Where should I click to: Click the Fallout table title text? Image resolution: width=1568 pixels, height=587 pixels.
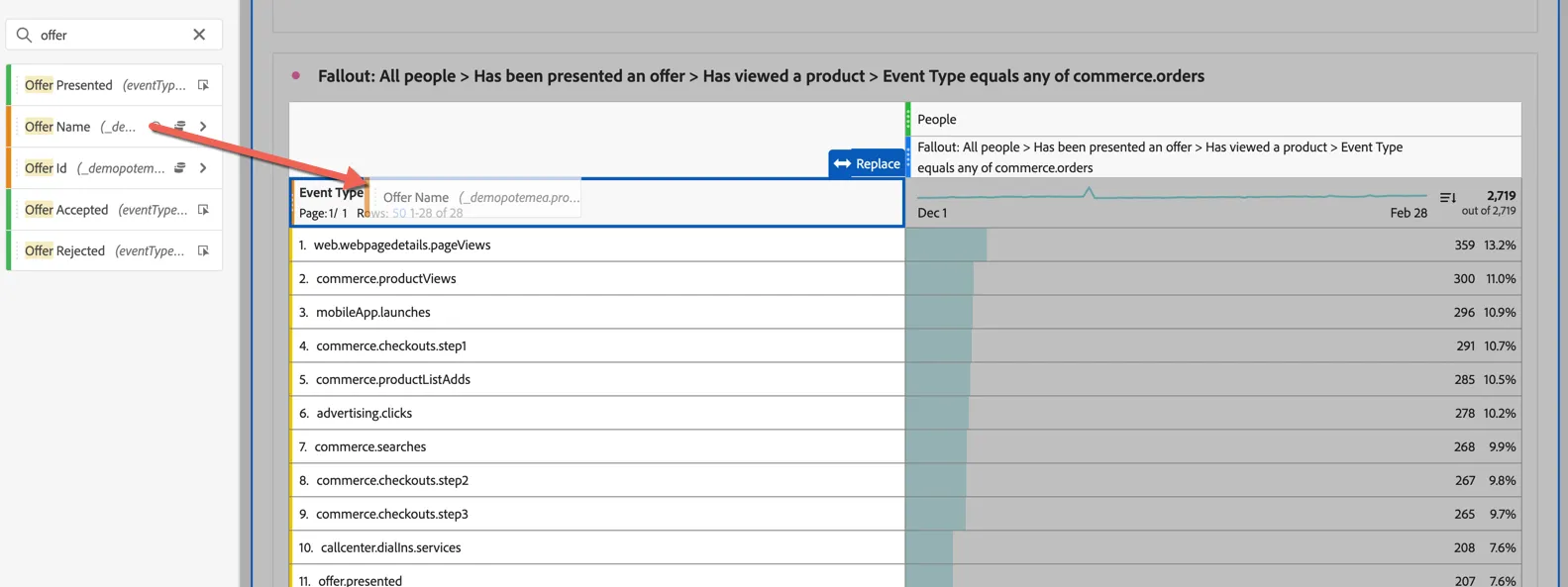[761, 76]
